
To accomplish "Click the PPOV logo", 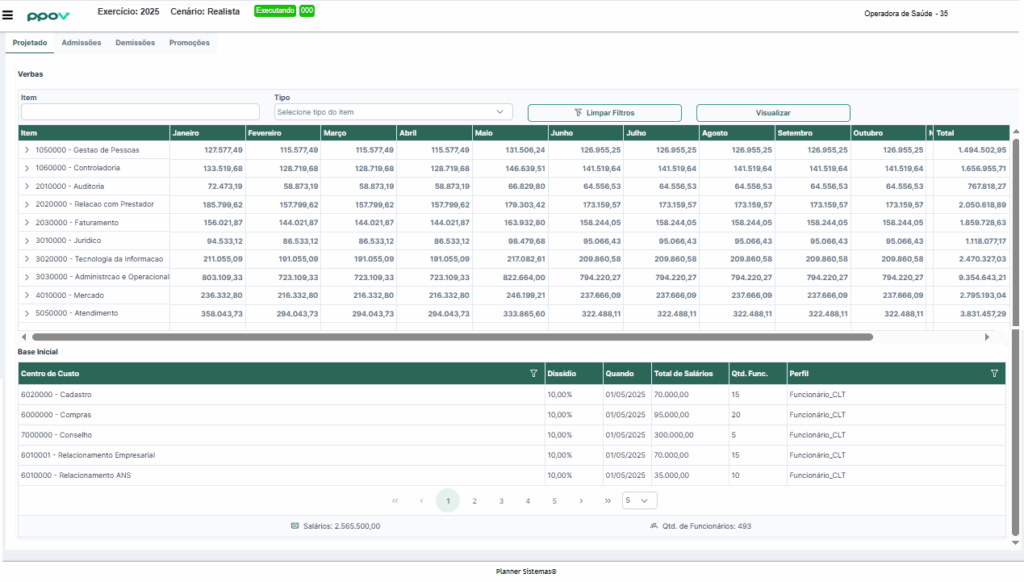I will (48, 16).
